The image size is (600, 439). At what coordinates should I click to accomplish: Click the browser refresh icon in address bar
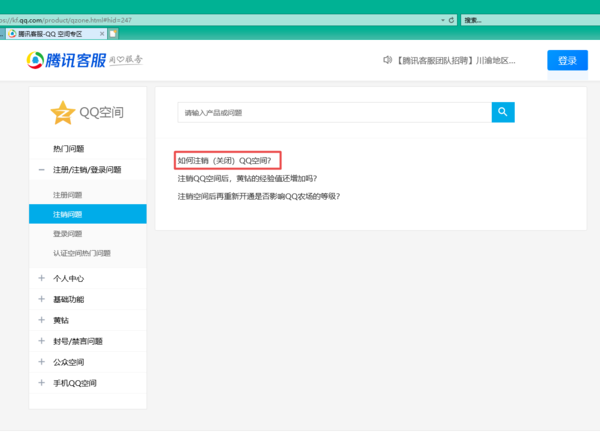pos(452,19)
